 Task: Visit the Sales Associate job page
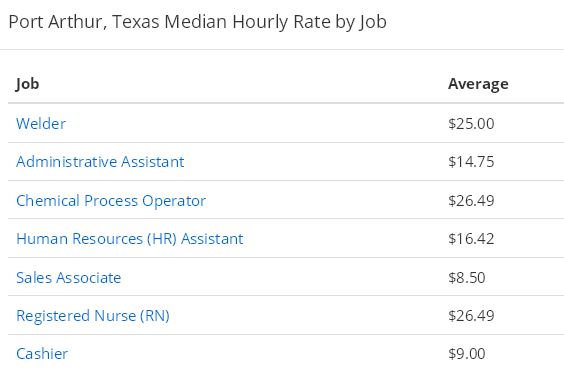69,277
